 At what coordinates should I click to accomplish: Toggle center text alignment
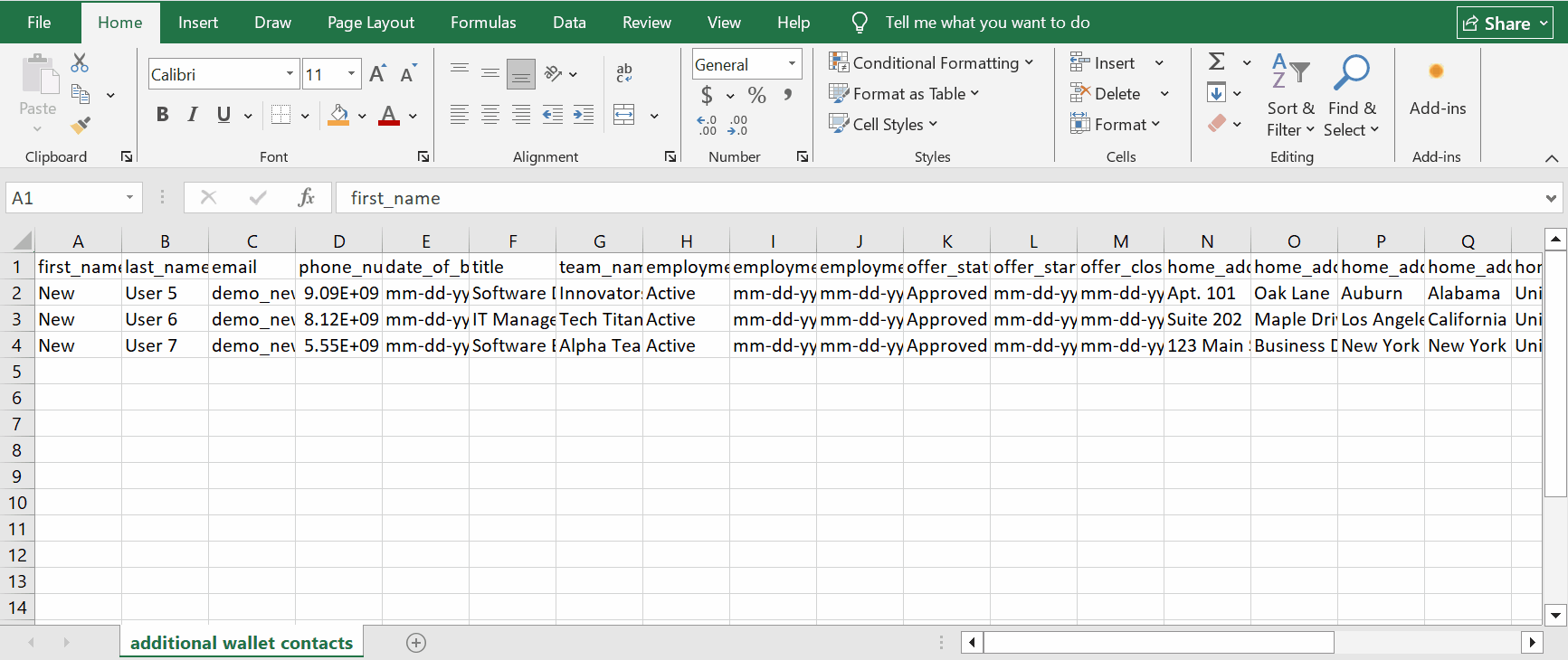click(x=489, y=115)
